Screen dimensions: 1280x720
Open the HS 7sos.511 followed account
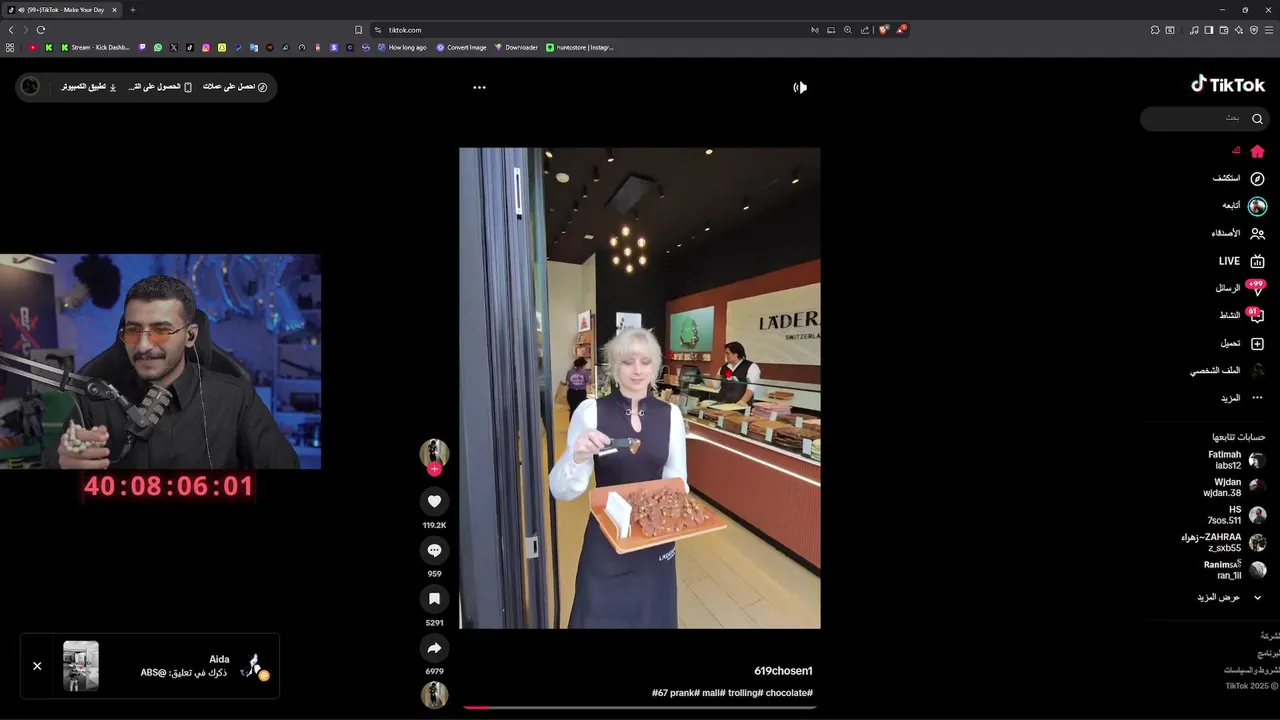click(x=1236, y=515)
